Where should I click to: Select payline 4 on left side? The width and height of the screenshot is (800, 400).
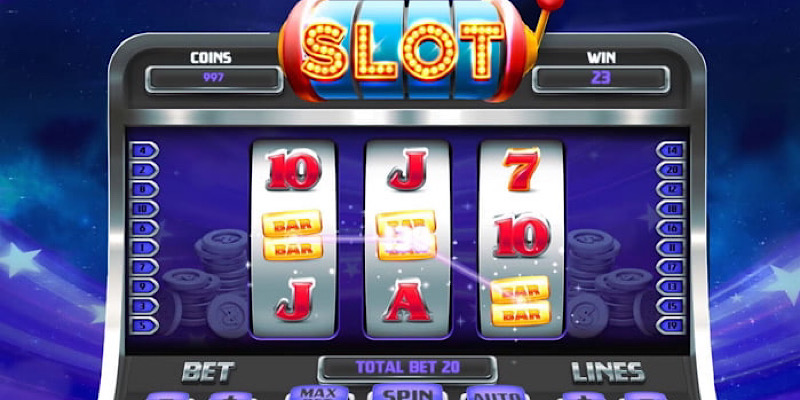pyautogui.click(x=144, y=150)
